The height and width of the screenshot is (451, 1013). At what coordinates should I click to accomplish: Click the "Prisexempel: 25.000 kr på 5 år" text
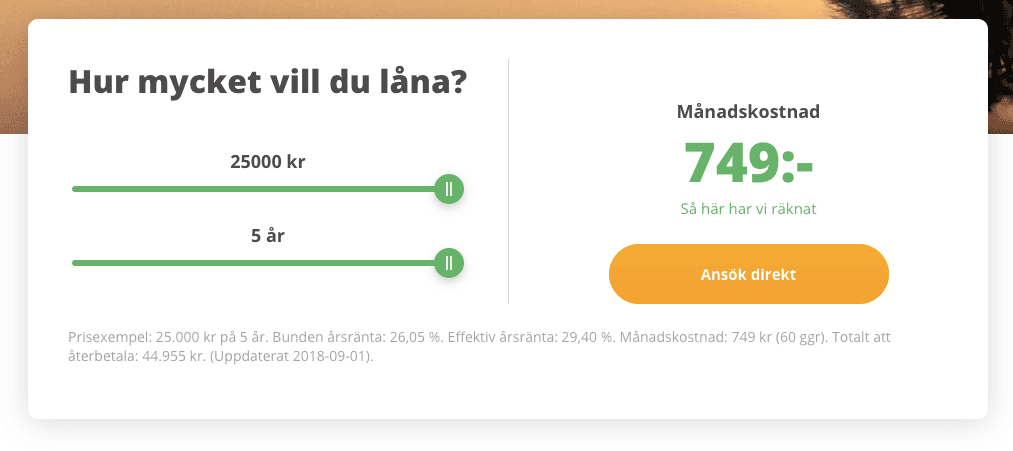coord(168,338)
